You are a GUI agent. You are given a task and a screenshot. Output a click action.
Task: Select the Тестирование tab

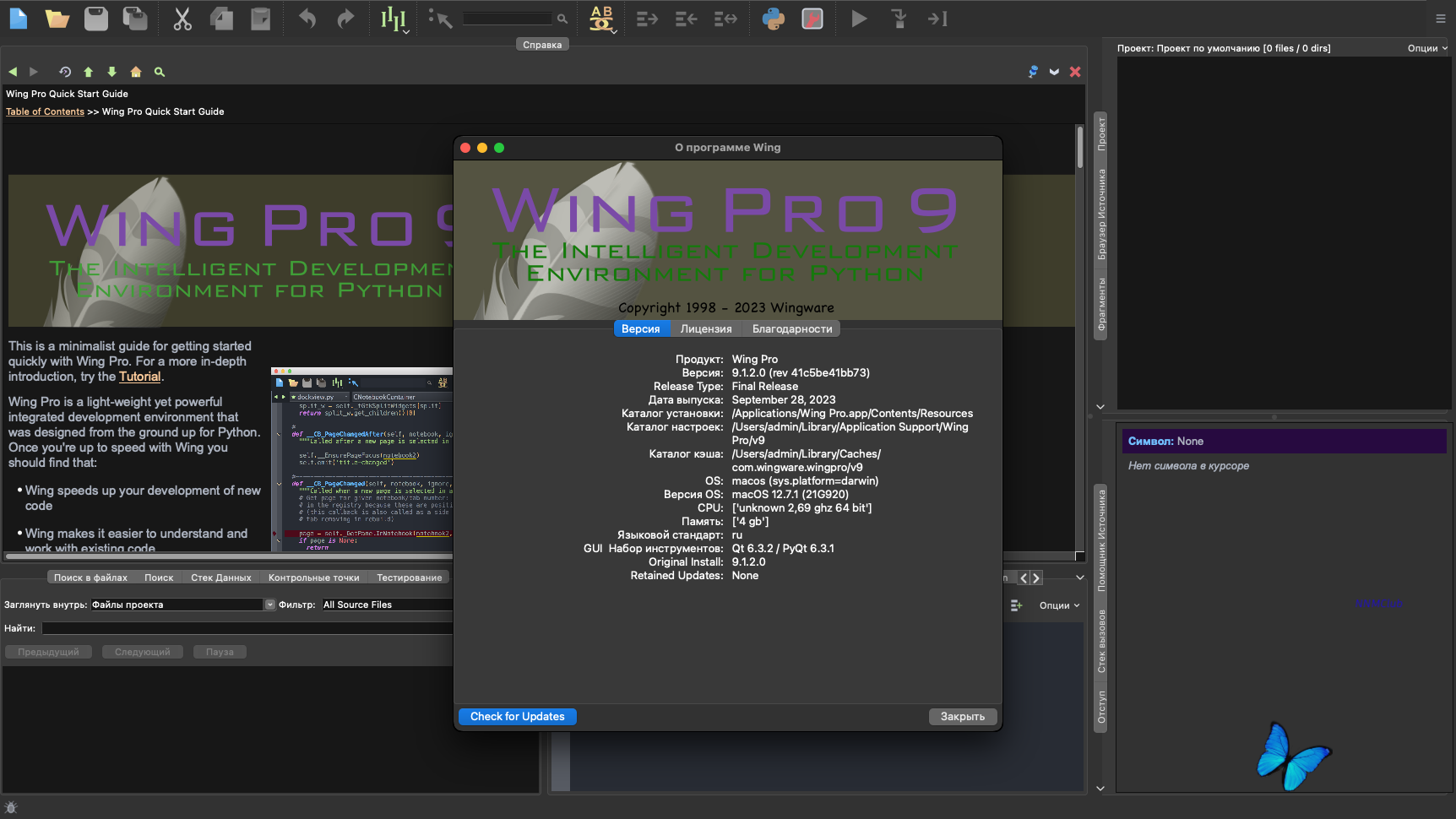410,578
